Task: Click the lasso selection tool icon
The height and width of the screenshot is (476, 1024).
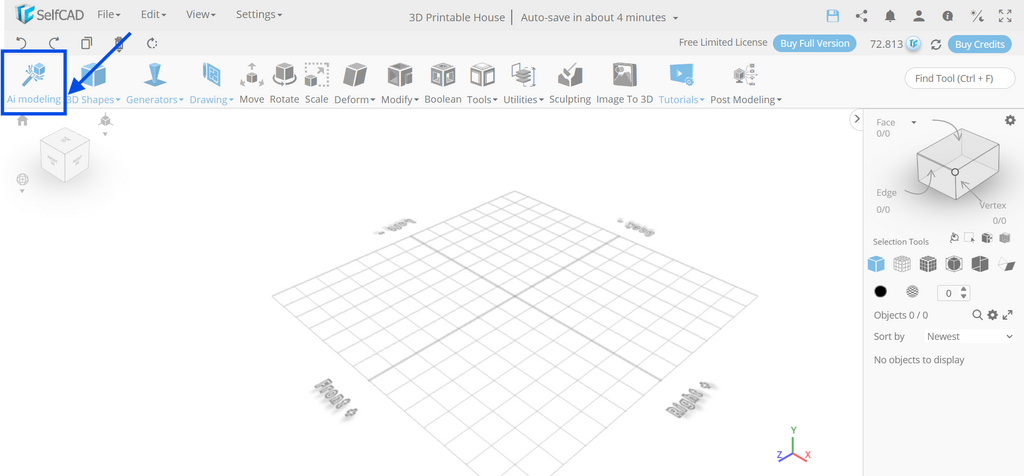Action: 954,238
